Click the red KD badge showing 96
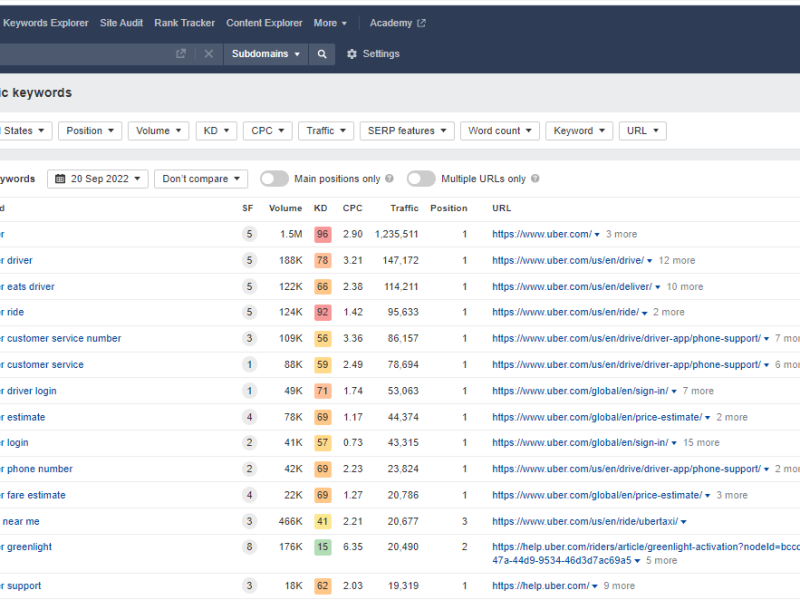This screenshot has height=600, width=800. tap(322, 235)
